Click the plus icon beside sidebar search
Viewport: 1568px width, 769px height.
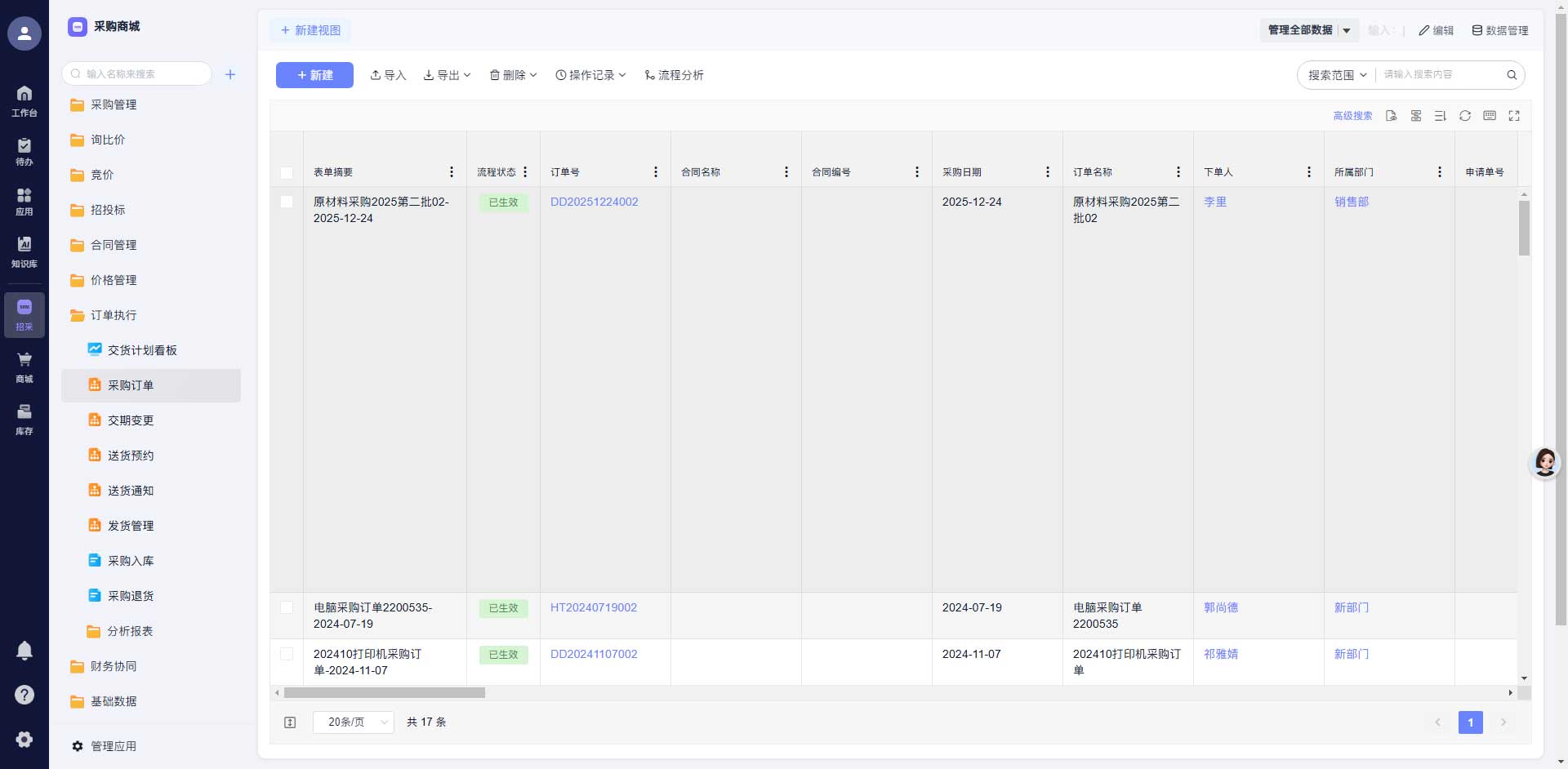[x=230, y=74]
